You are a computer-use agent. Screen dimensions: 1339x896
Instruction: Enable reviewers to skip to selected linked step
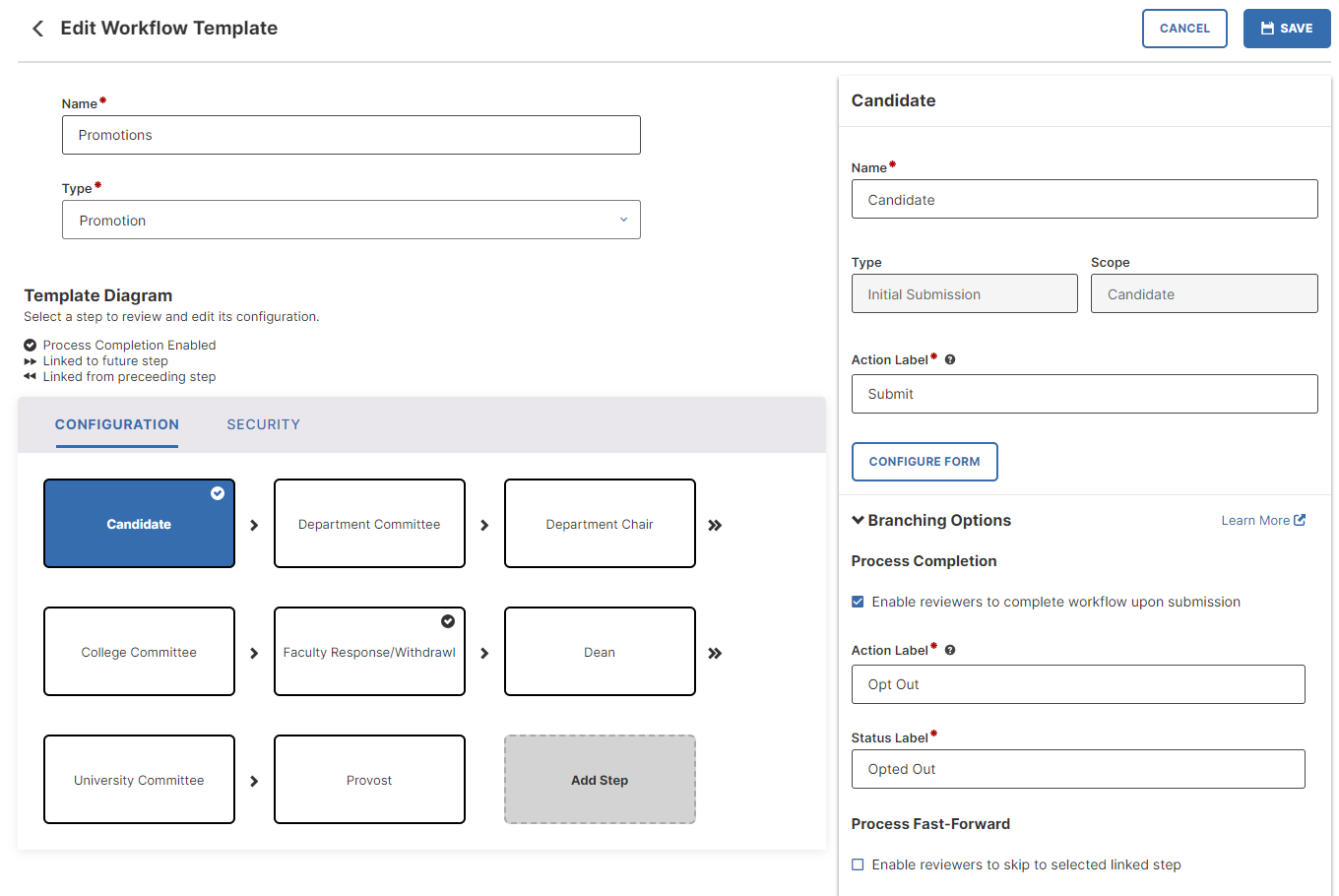[858, 864]
